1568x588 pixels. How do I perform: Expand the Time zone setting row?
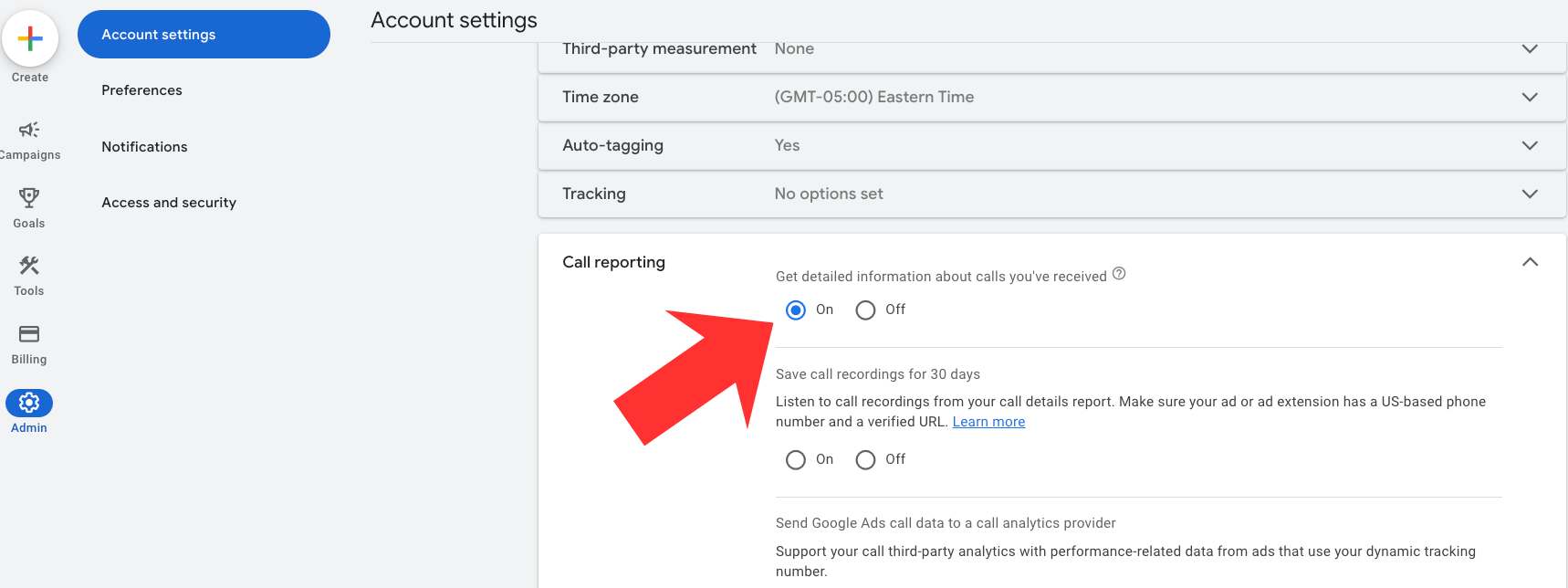click(1530, 97)
